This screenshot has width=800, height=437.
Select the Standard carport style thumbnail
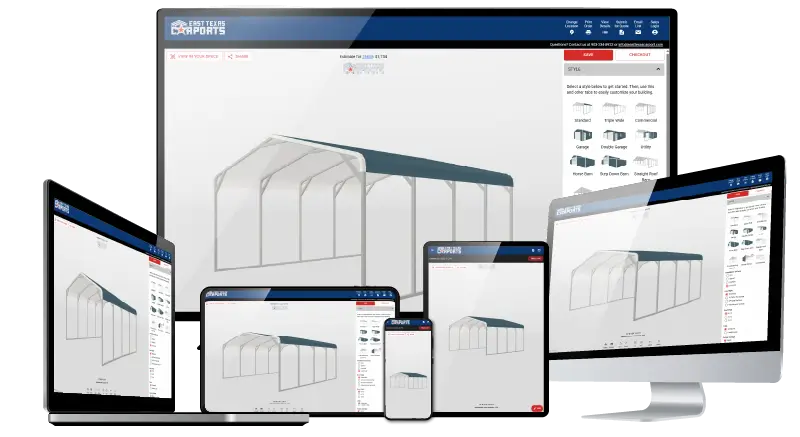(582, 108)
